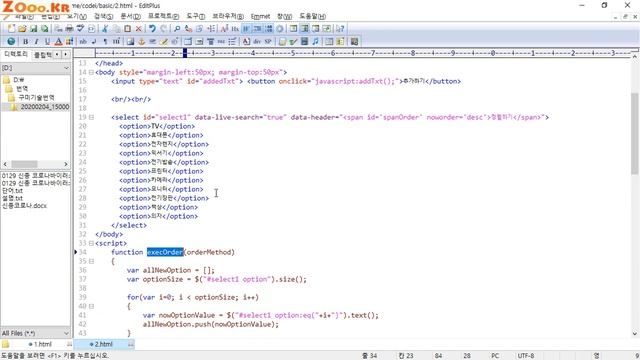640x360 pixels.
Task: Click the Italic I tag icon
Action: click(x=36, y=41)
